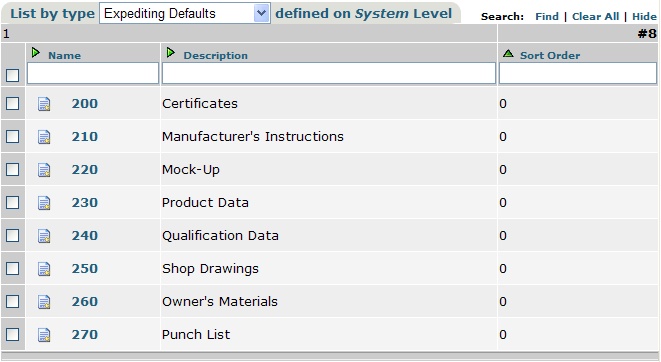Open document icon for row 230
Viewport: 661px width, 362px height.
point(44,203)
